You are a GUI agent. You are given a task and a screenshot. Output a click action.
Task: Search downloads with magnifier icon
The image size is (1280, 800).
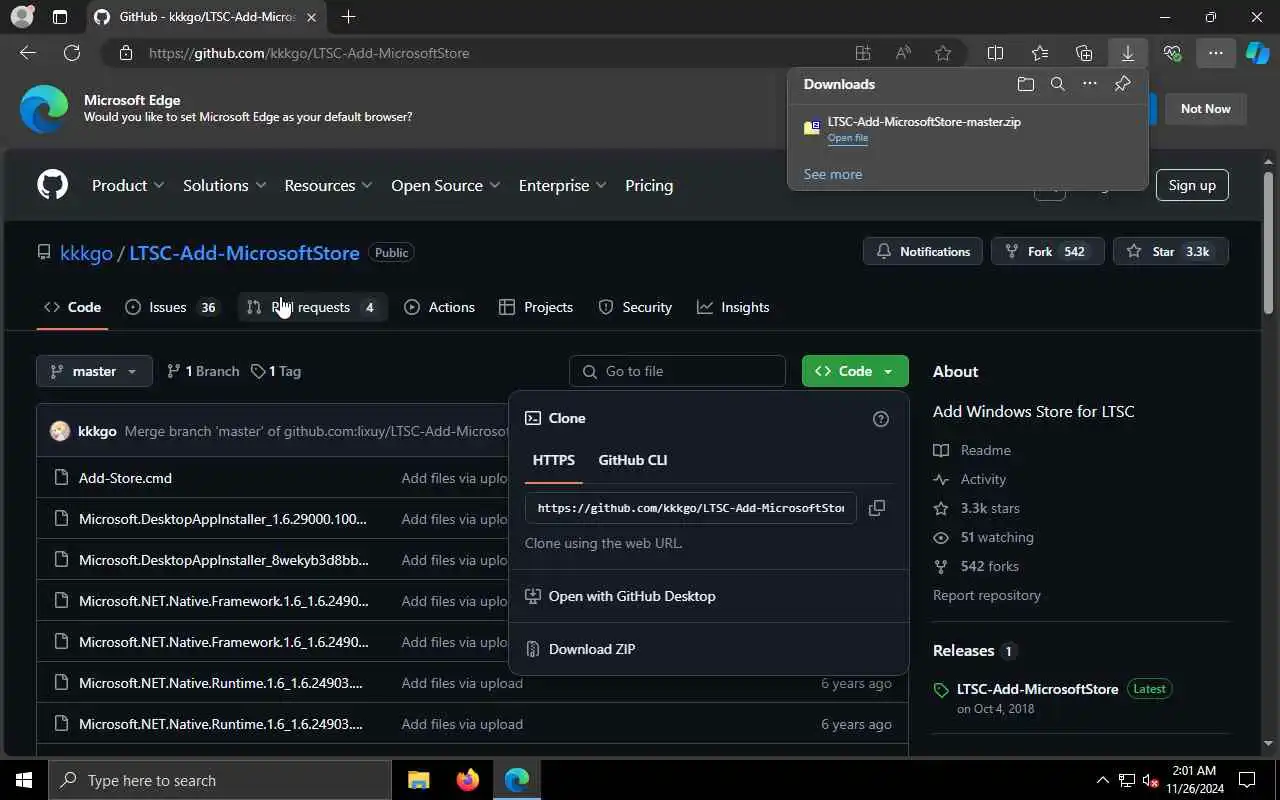1058,84
